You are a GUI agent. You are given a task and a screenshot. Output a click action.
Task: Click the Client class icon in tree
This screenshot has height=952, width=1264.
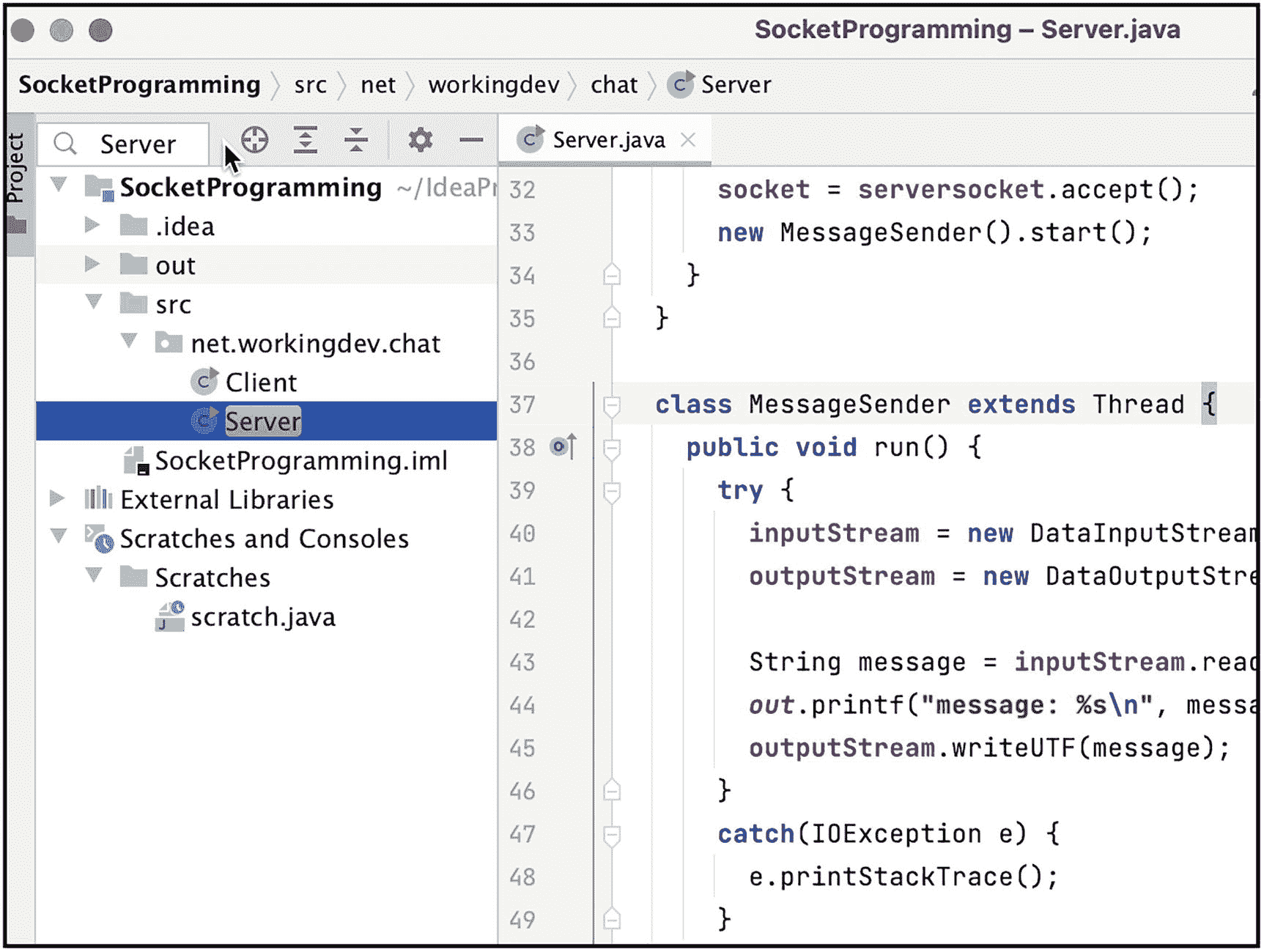[x=204, y=381]
